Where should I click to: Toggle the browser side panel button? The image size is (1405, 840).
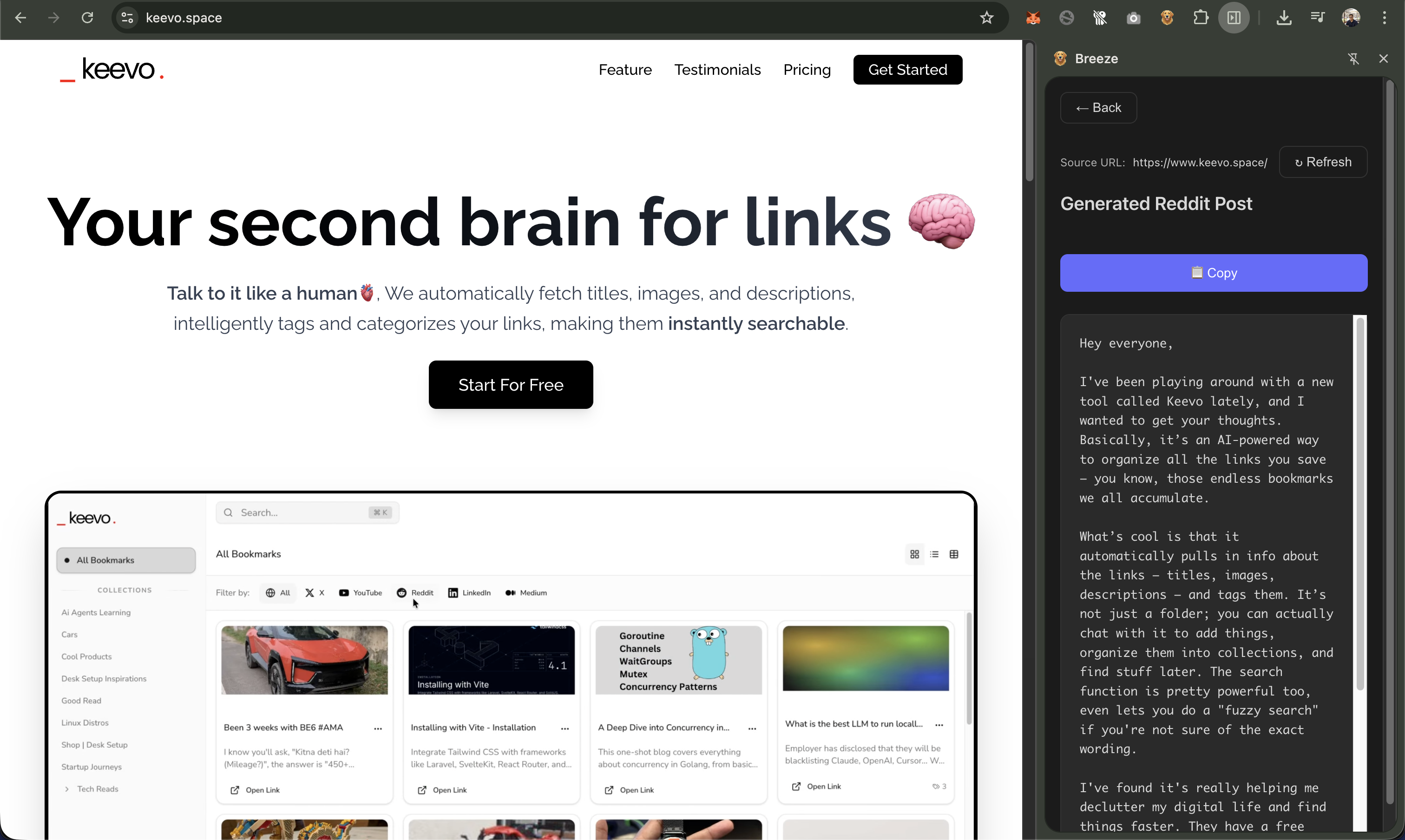click(1234, 18)
